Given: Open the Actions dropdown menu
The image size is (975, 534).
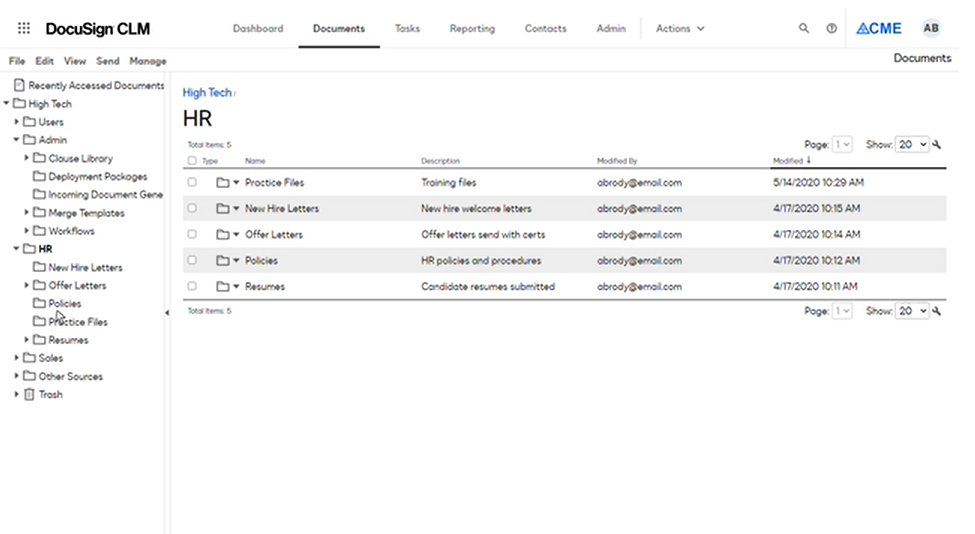Looking at the screenshot, I should (680, 29).
